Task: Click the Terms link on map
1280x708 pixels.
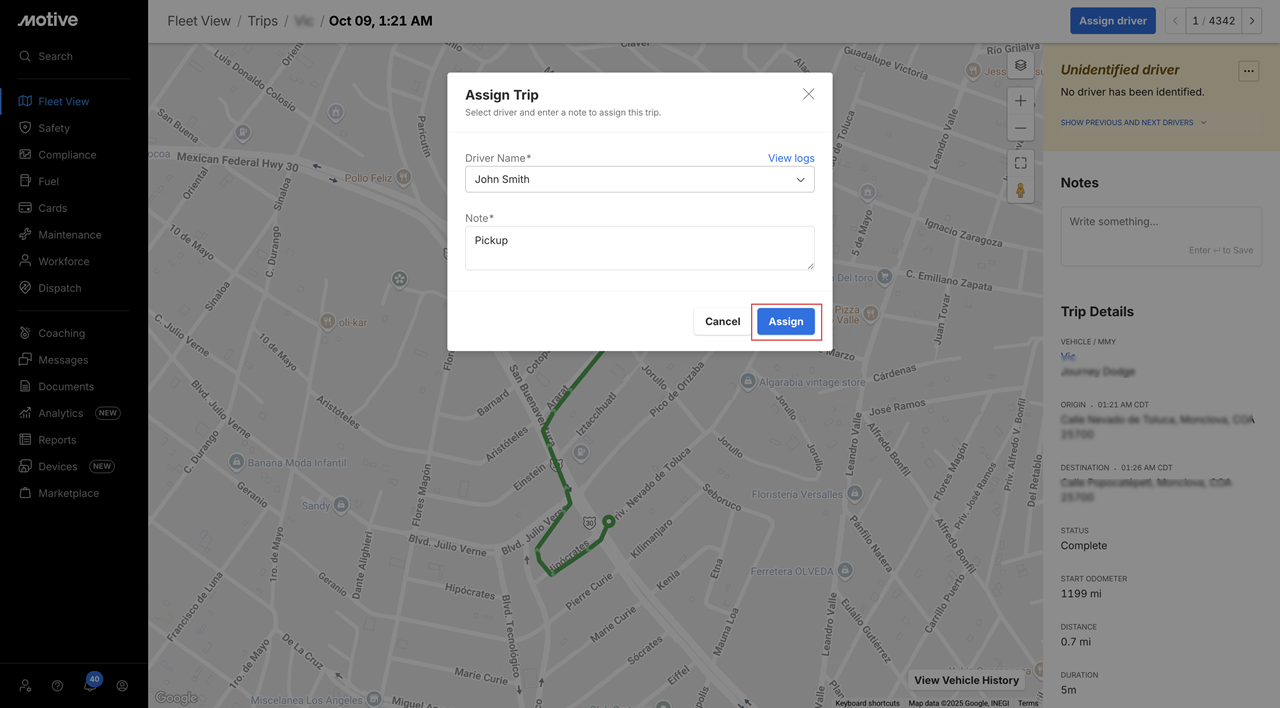Action: coord(1028,703)
